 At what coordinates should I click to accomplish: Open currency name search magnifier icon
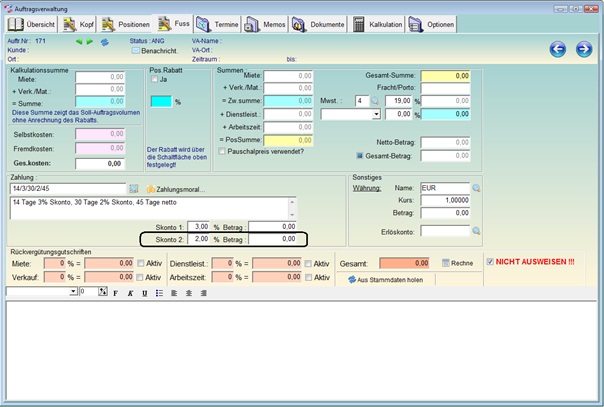coord(476,188)
